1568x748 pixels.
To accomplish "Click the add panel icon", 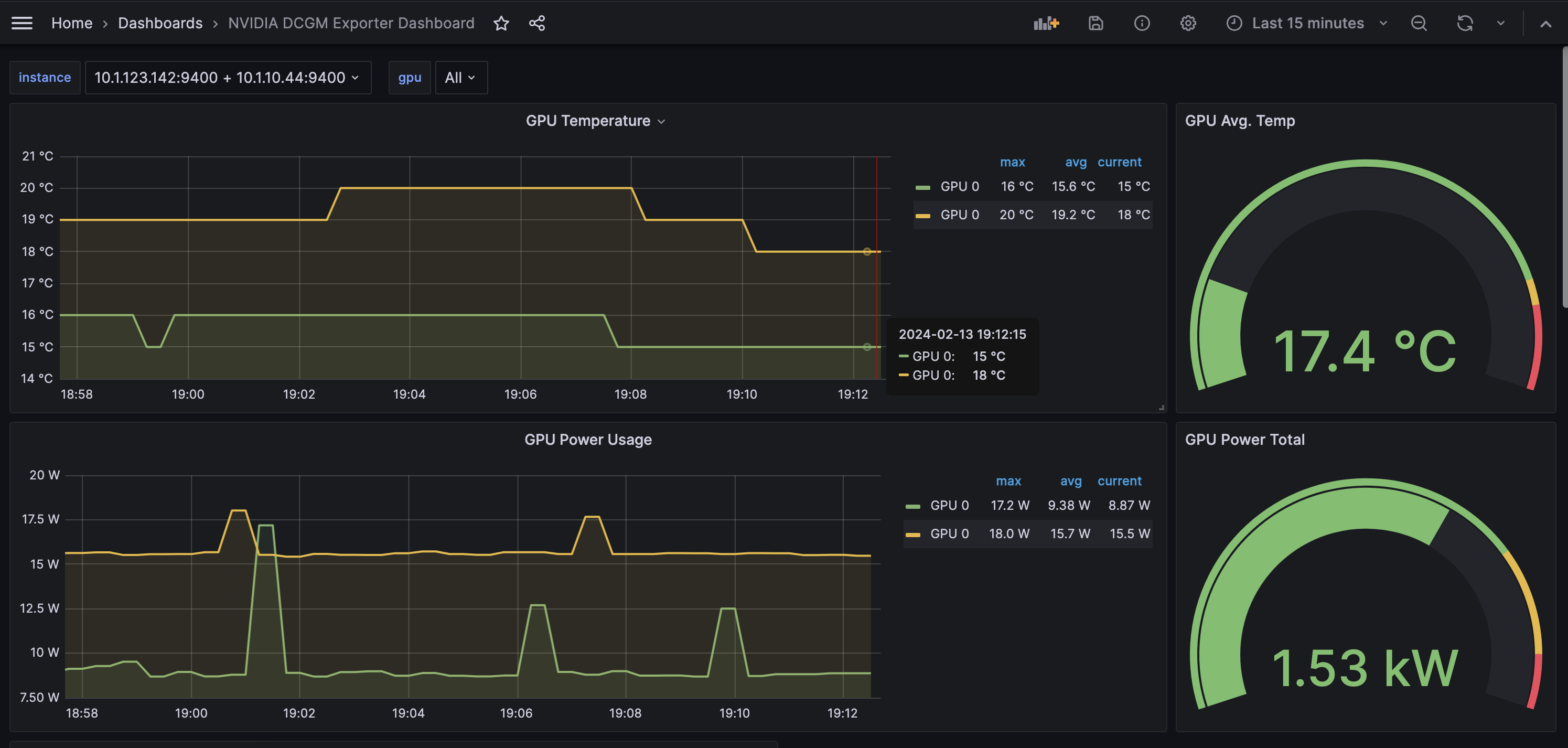I will [1046, 23].
